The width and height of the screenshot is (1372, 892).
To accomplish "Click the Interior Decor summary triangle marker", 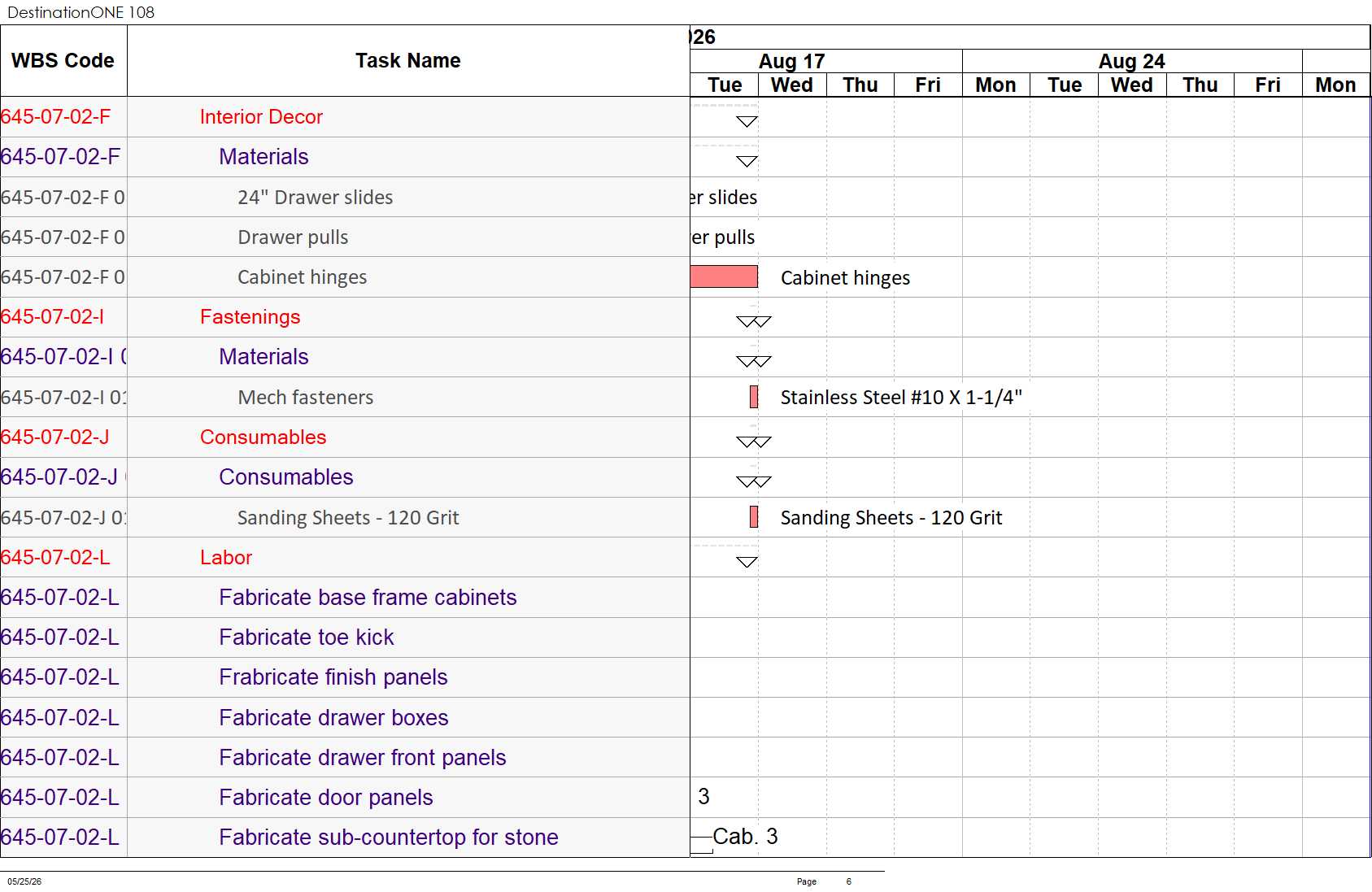I will pyautogui.click(x=747, y=121).
